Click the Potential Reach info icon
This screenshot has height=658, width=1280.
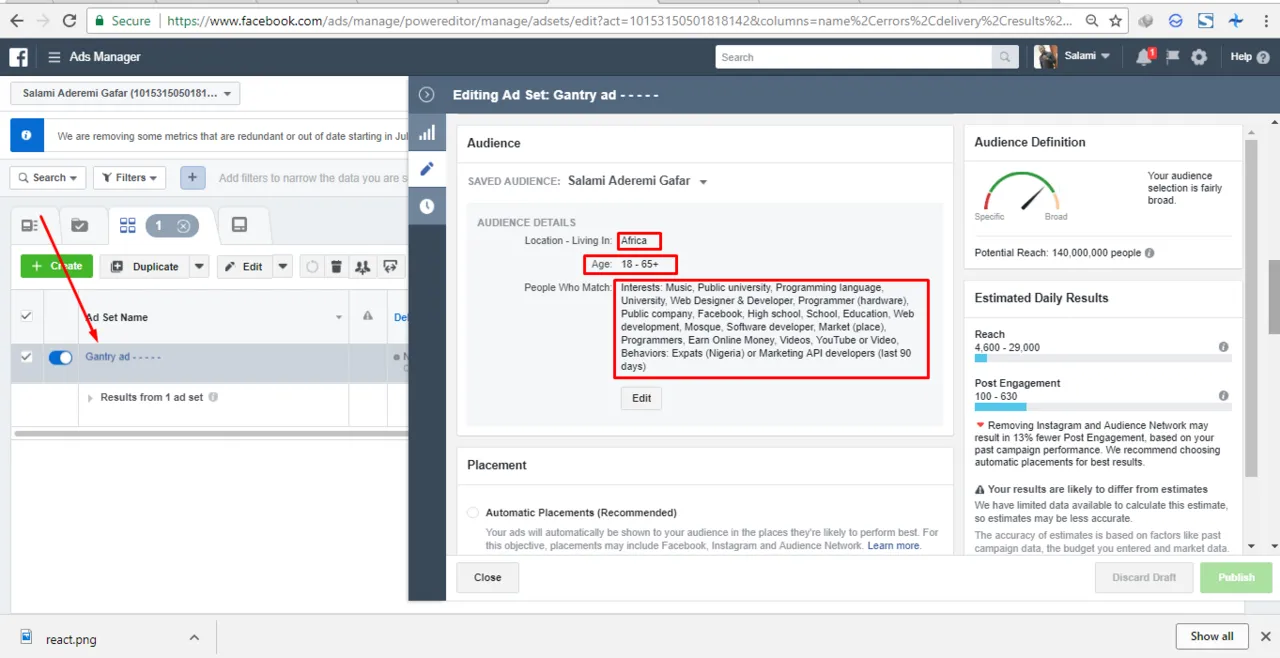(x=1149, y=253)
